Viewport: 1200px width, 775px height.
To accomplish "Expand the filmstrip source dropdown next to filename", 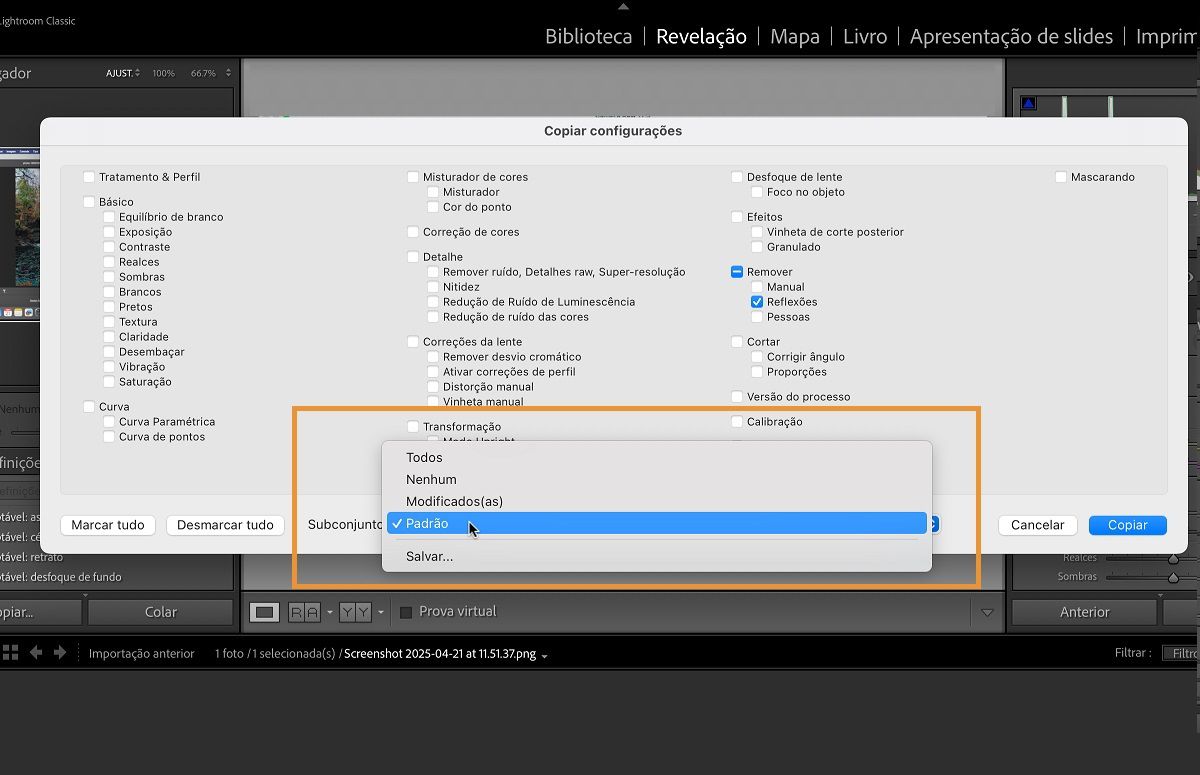I will point(543,657).
